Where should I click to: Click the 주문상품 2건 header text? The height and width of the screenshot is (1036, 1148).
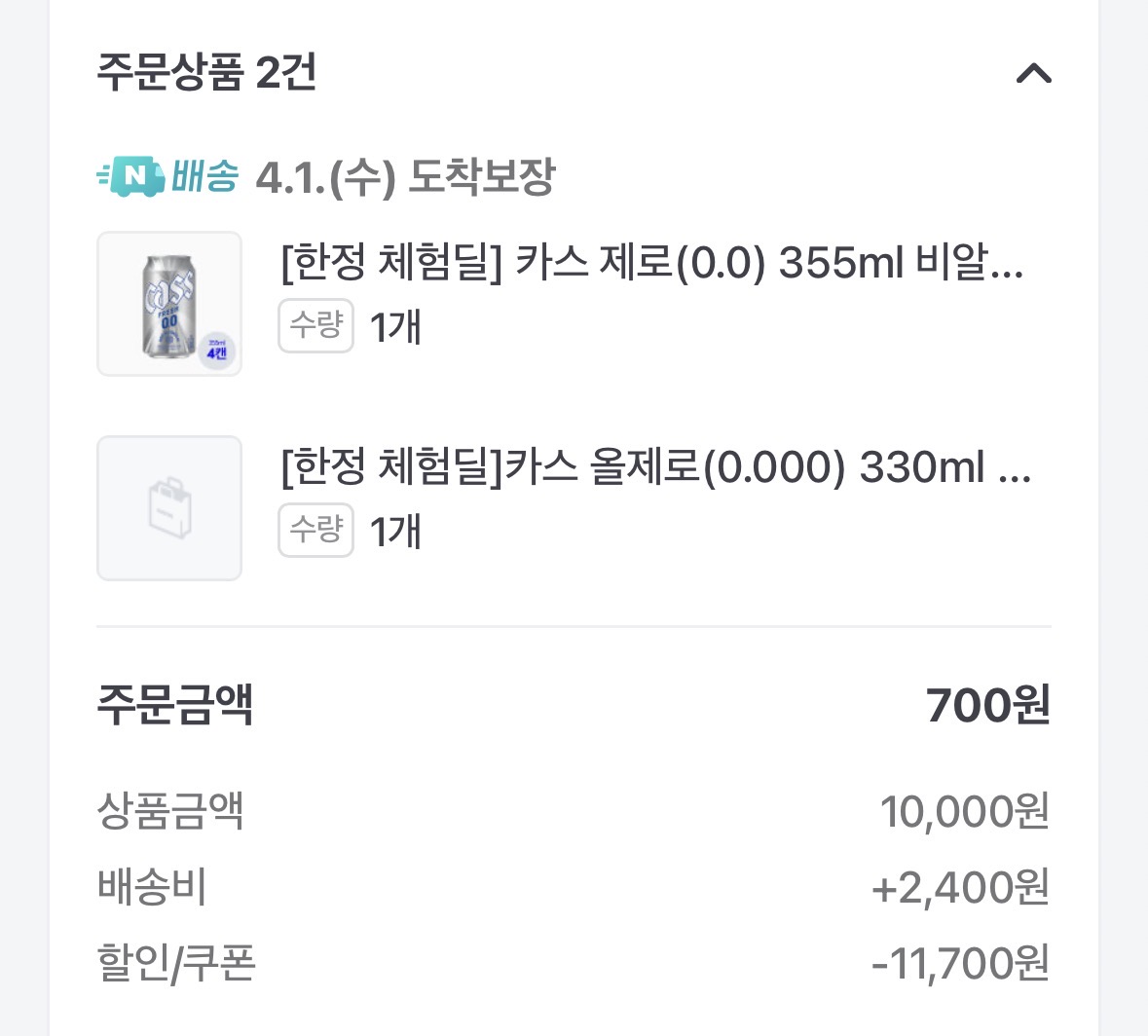coord(206,72)
